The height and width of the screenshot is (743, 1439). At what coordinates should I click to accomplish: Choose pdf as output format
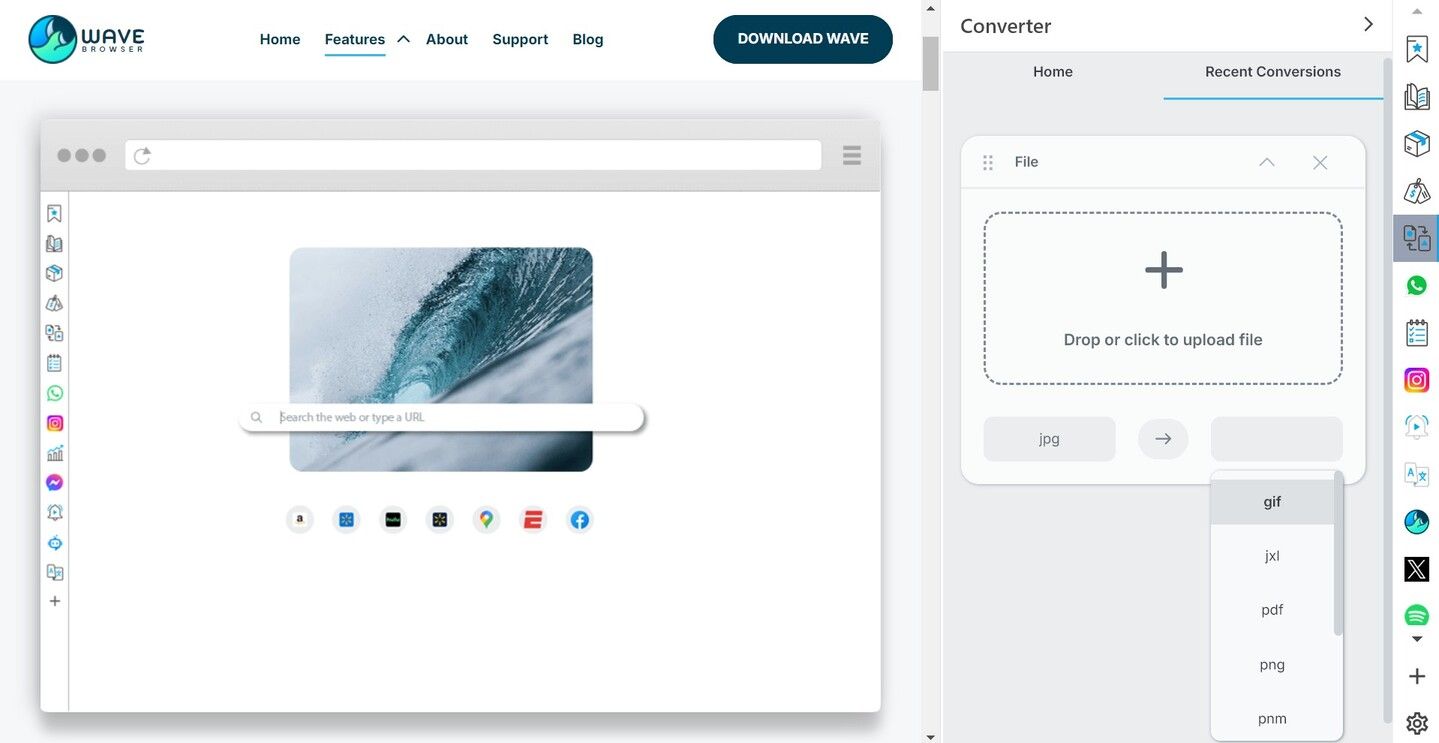pos(1271,610)
